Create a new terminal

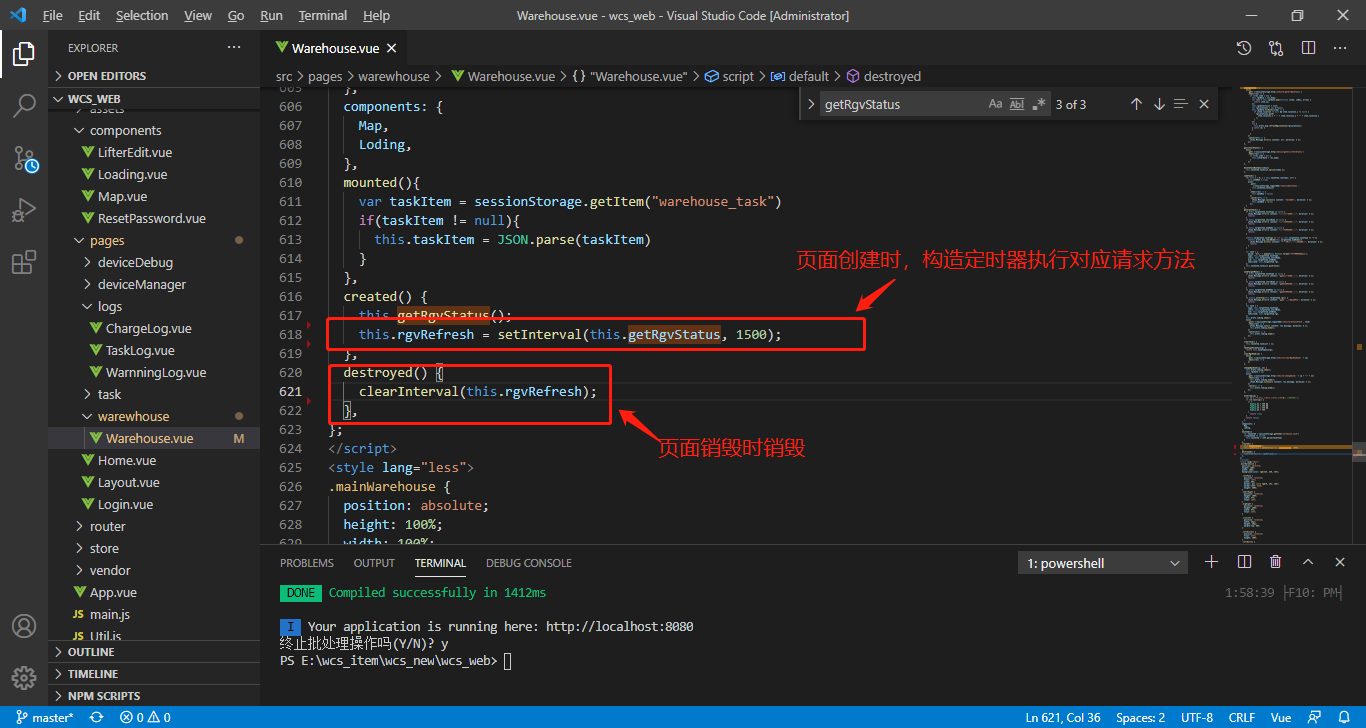click(1211, 562)
